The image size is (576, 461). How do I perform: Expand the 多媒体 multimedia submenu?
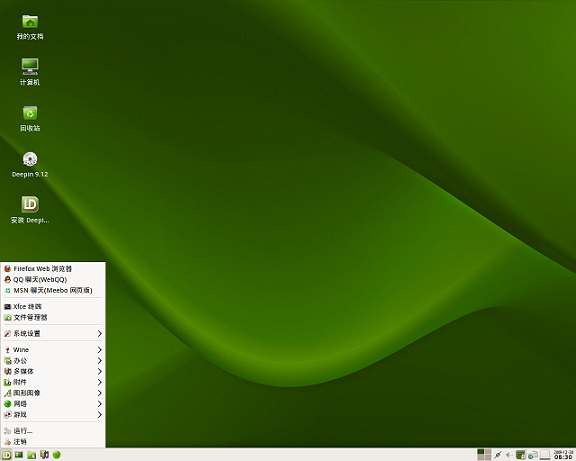(x=53, y=371)
